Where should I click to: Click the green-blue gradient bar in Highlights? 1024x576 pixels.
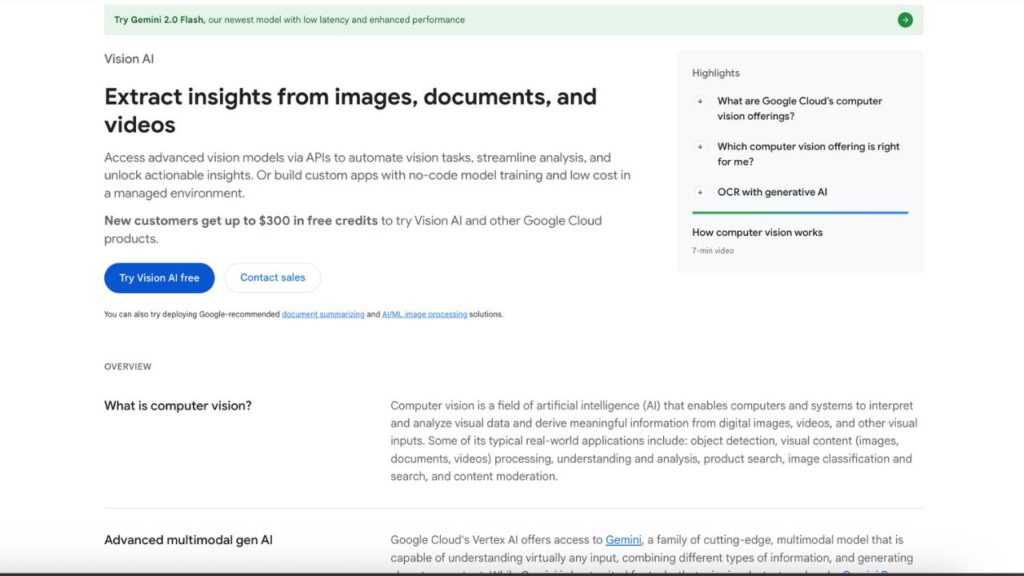pyautogui.click(x=799, y=212)
